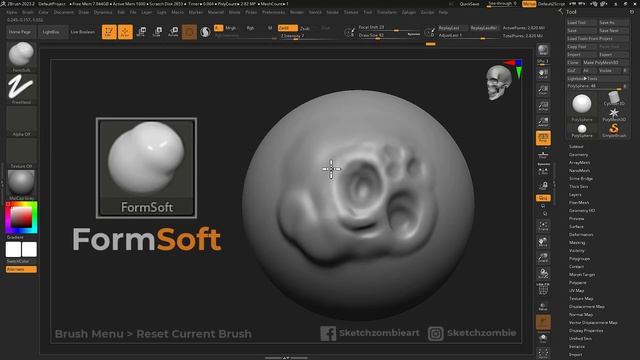The height and width of the screenshot is (360, 640).
Task: Open the Stroke menu
Action: [332, 12]
